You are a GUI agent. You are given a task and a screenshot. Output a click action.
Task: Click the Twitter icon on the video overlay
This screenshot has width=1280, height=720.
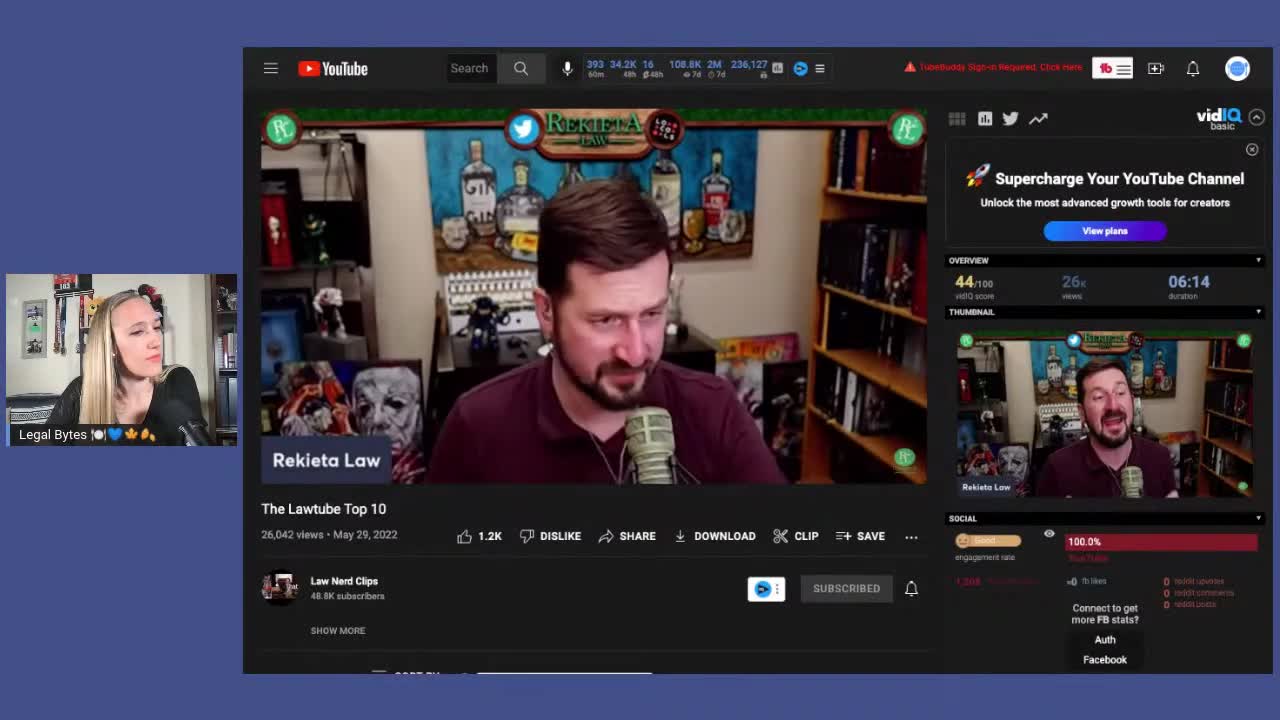(x=523, y=129)
